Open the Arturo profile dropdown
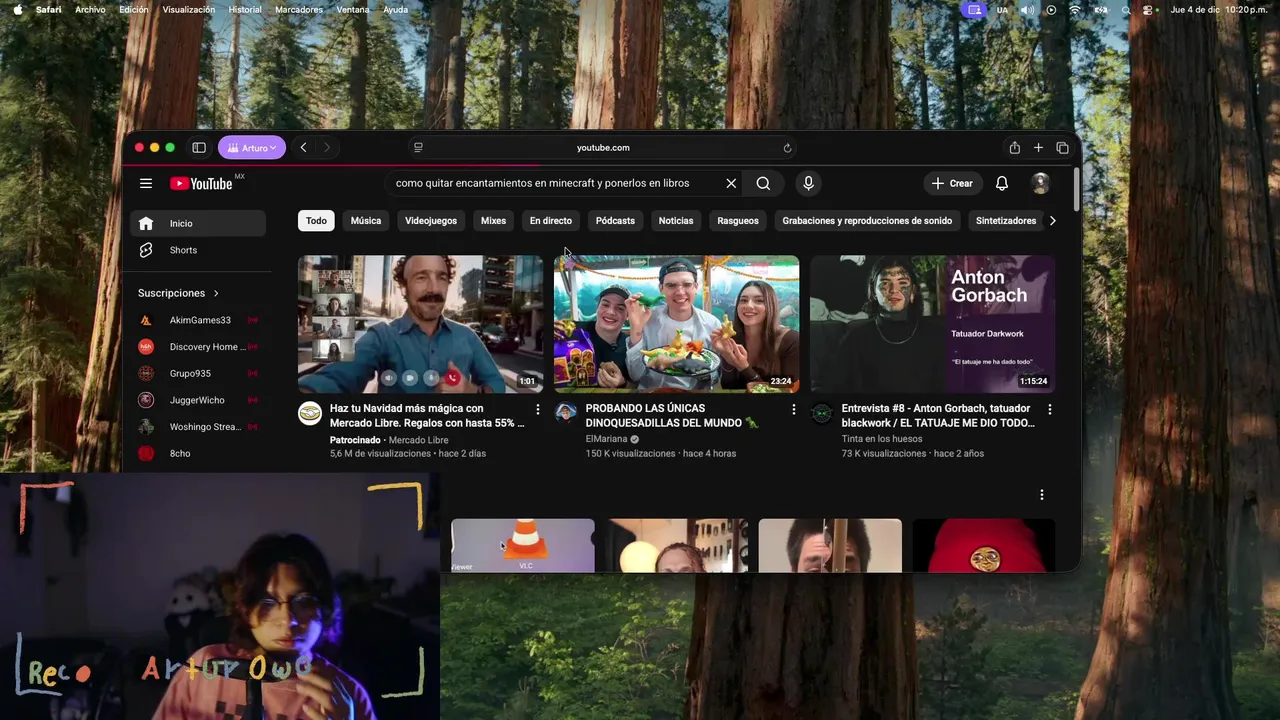The image size is (1280, 720). (x=252, y=148)
